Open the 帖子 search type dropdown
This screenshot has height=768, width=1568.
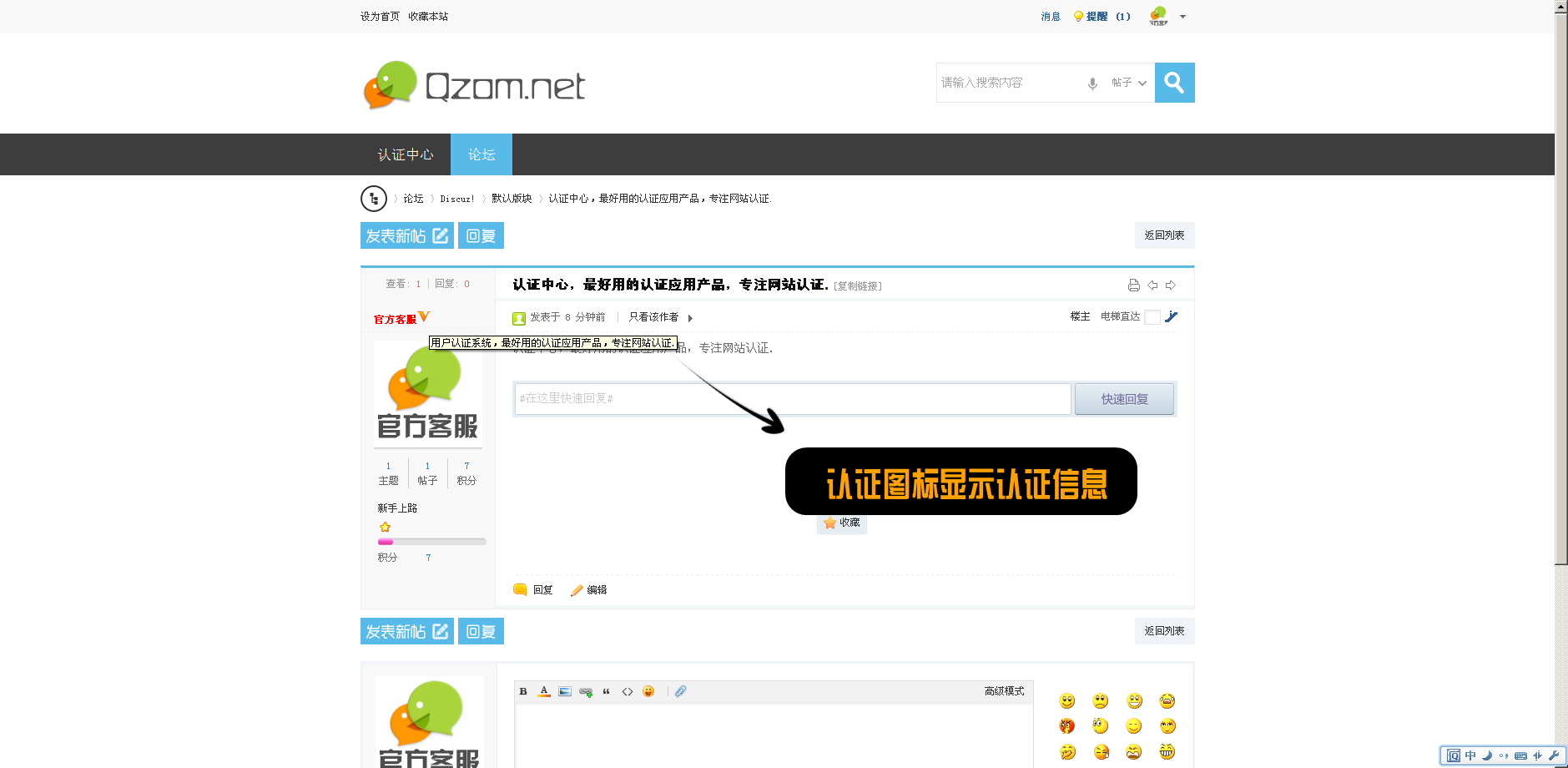tap(1129, 83)
